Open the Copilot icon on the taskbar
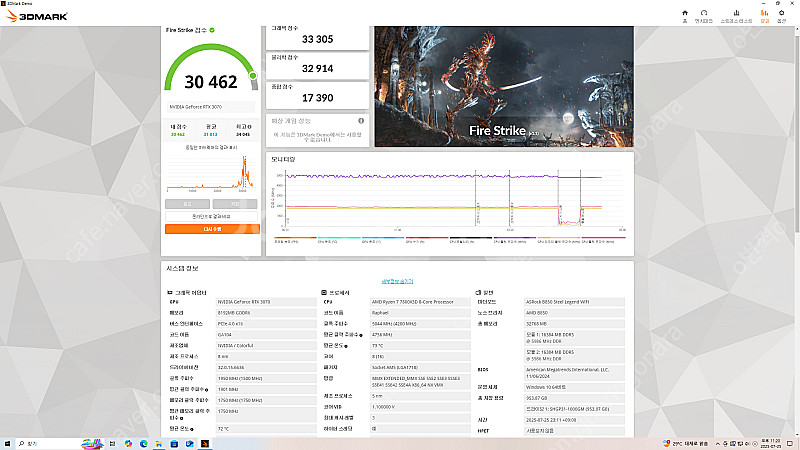Screen dimensions: 800x450 click(x=128, y=444)
